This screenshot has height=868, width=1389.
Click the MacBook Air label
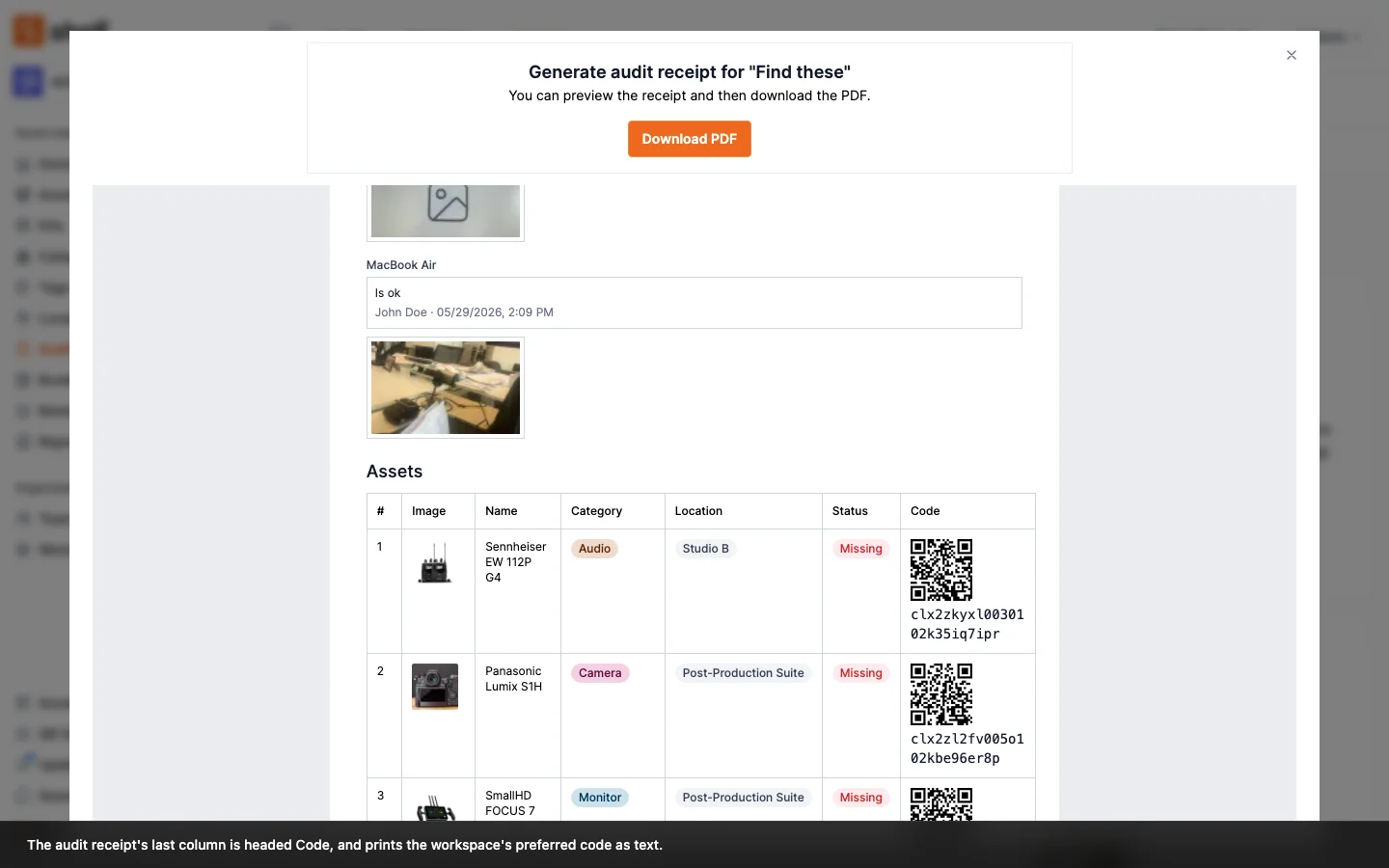(401, 265)
